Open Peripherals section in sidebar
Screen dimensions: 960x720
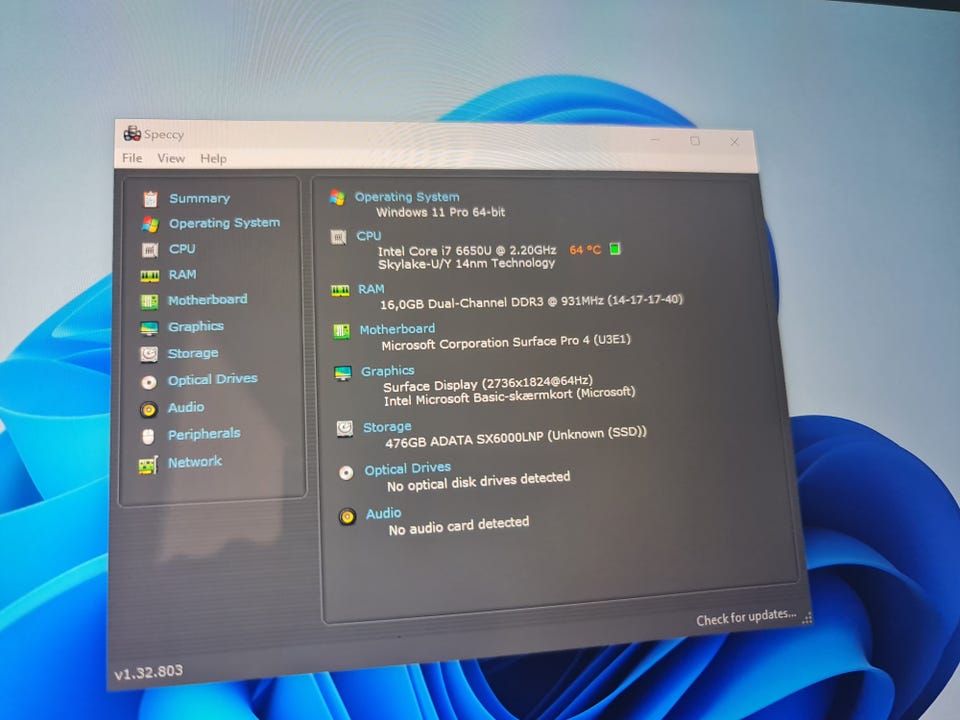204,434
